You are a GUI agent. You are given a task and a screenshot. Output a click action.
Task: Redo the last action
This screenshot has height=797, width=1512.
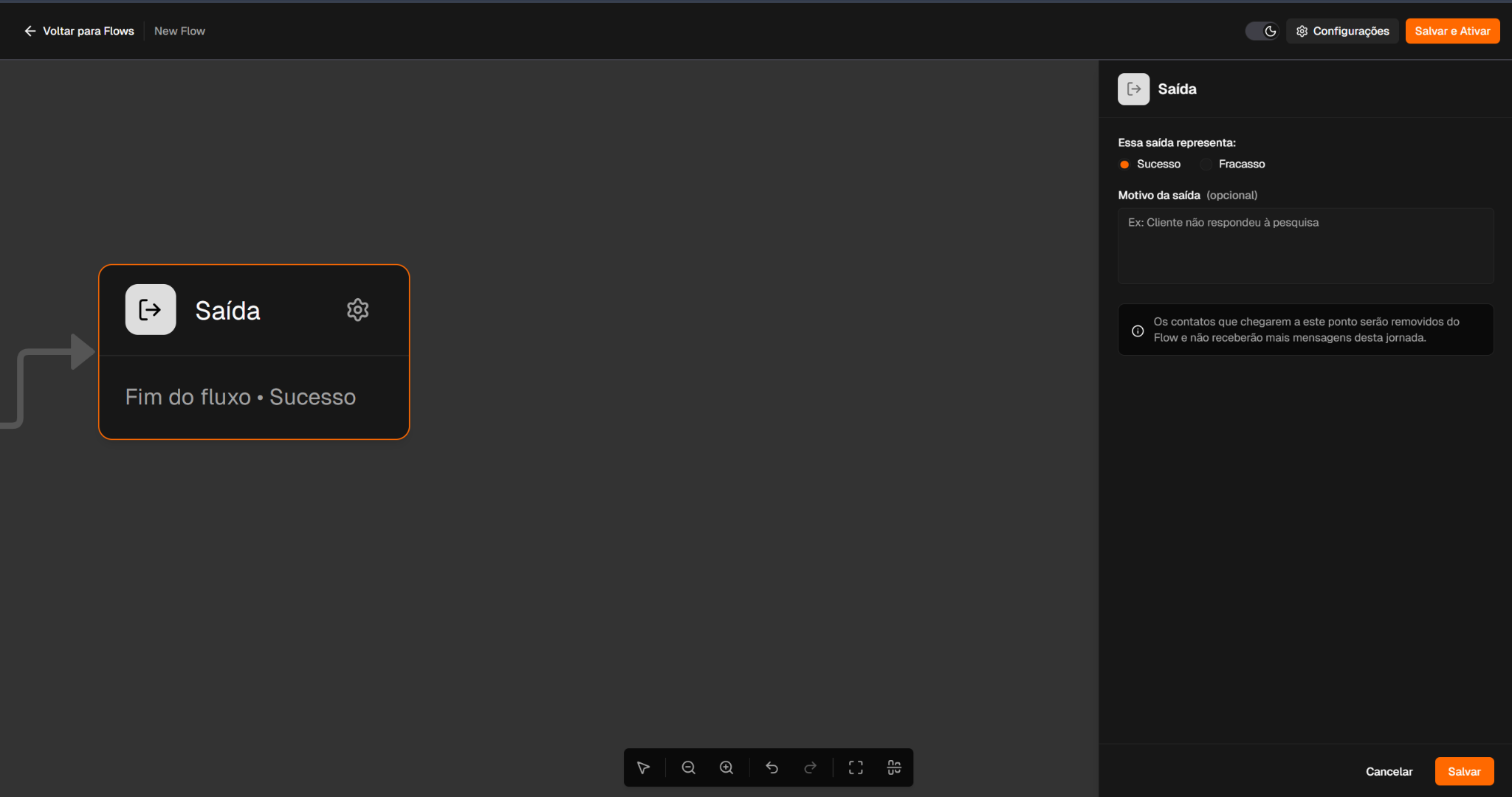810,767
